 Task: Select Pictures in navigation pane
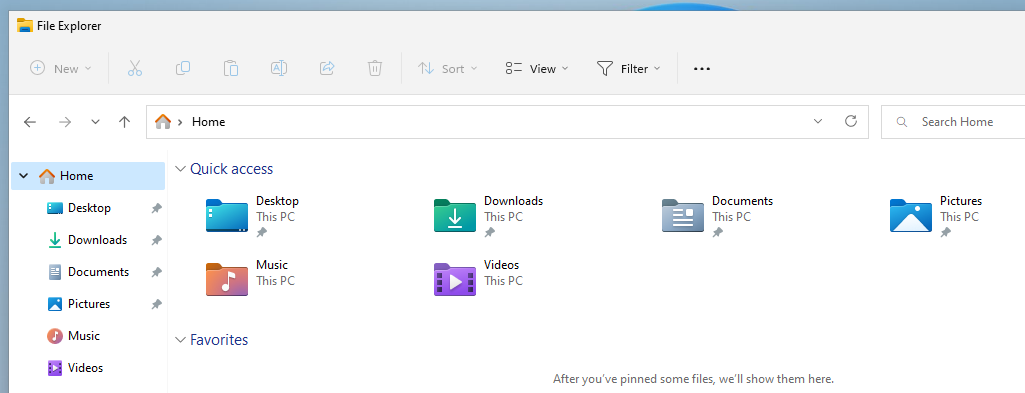88,304
